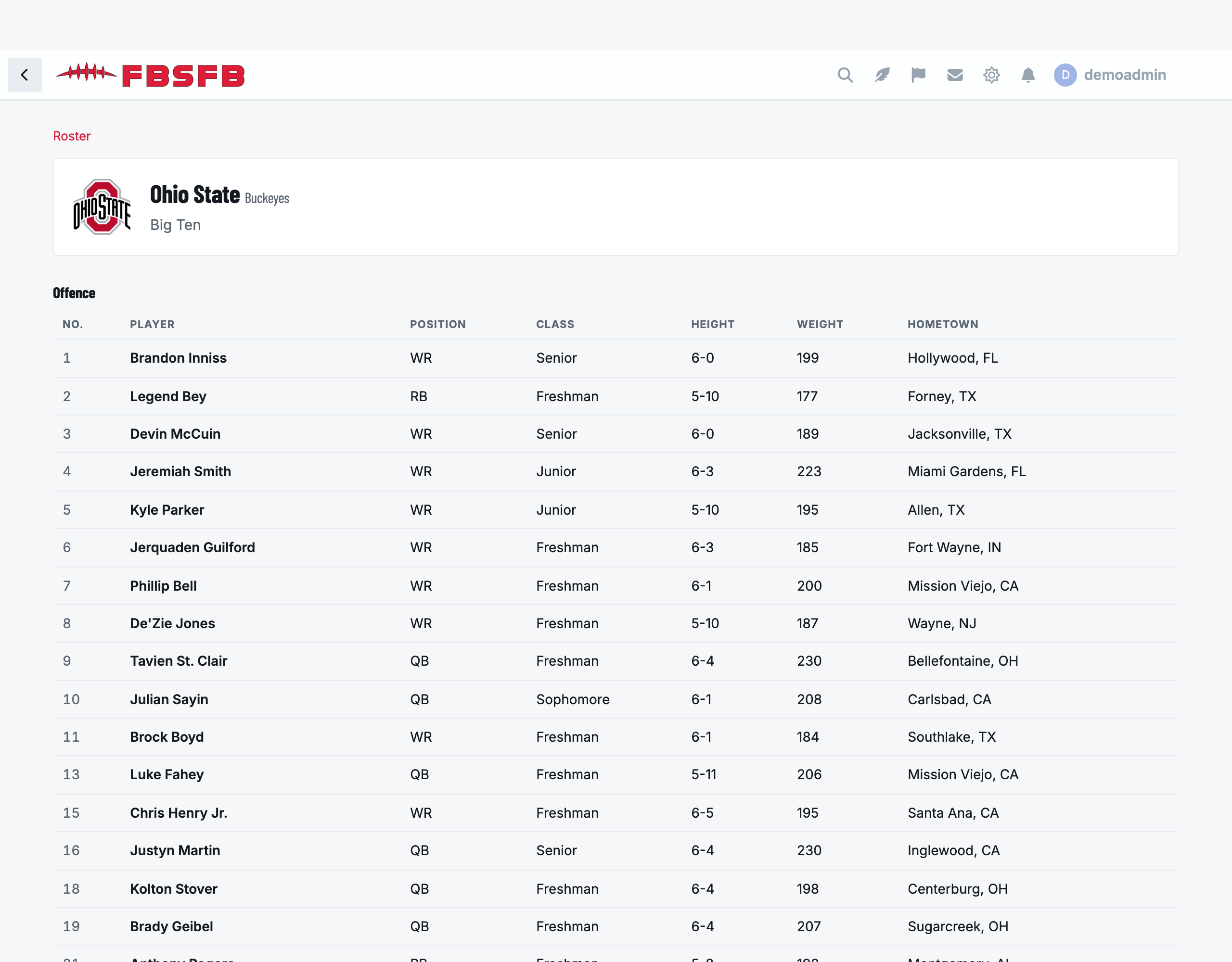Select player Brady Geibel

tap(171, 926)
